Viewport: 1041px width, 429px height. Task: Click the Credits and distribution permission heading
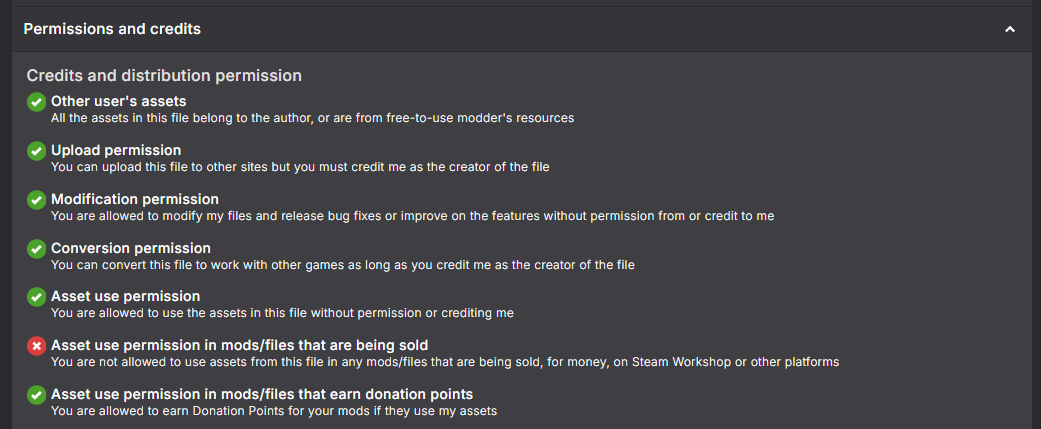point(164,76)
